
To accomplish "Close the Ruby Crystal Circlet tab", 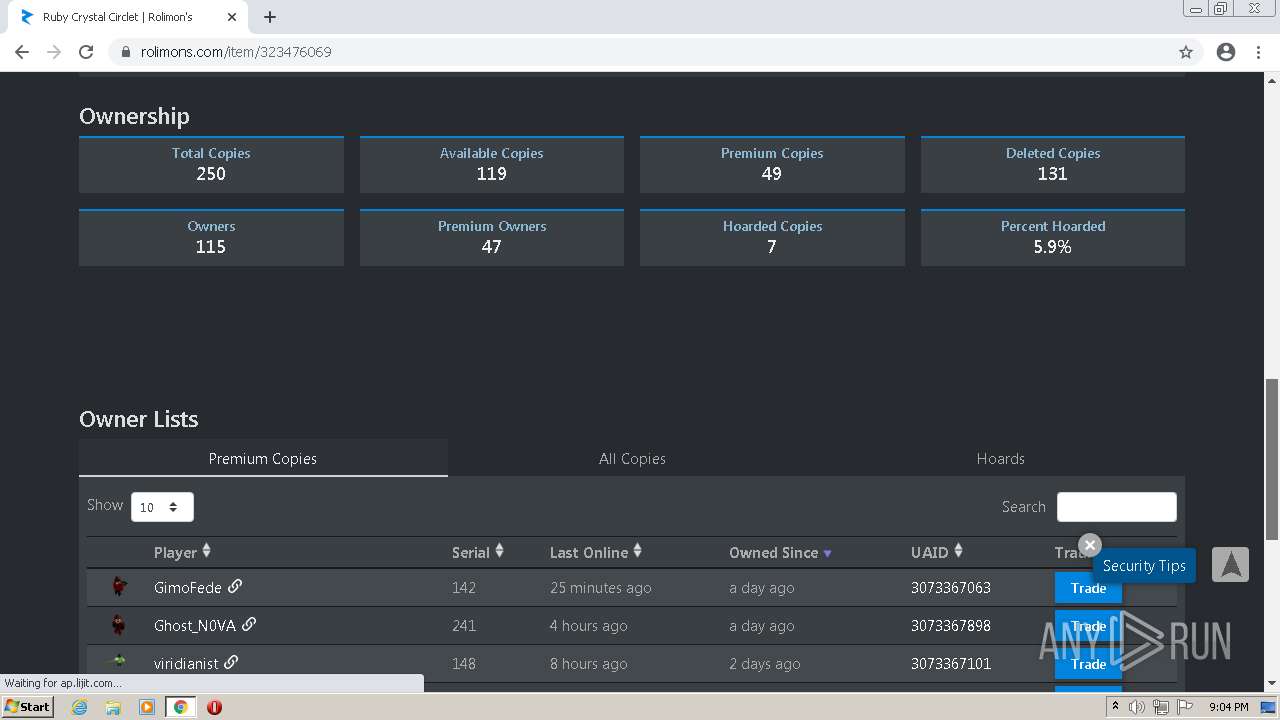I will point(232,17).
